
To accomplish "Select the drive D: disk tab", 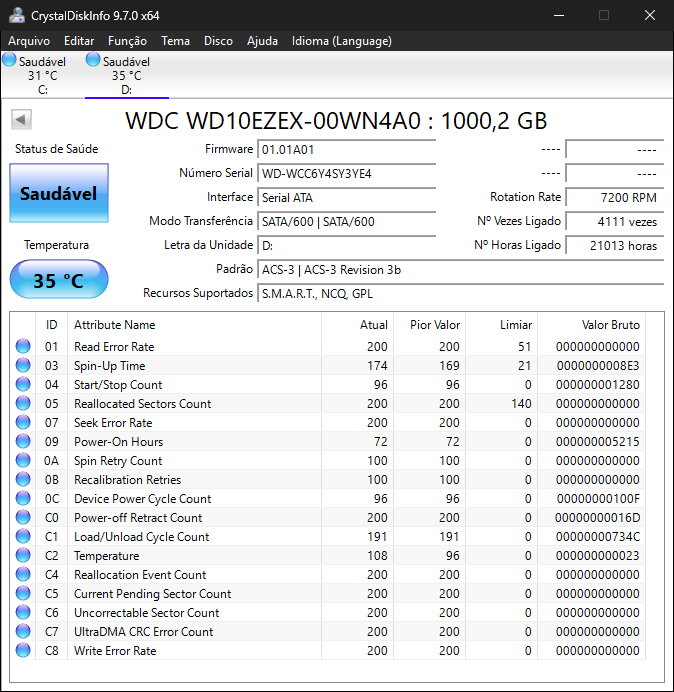I will tap(126, 75).
